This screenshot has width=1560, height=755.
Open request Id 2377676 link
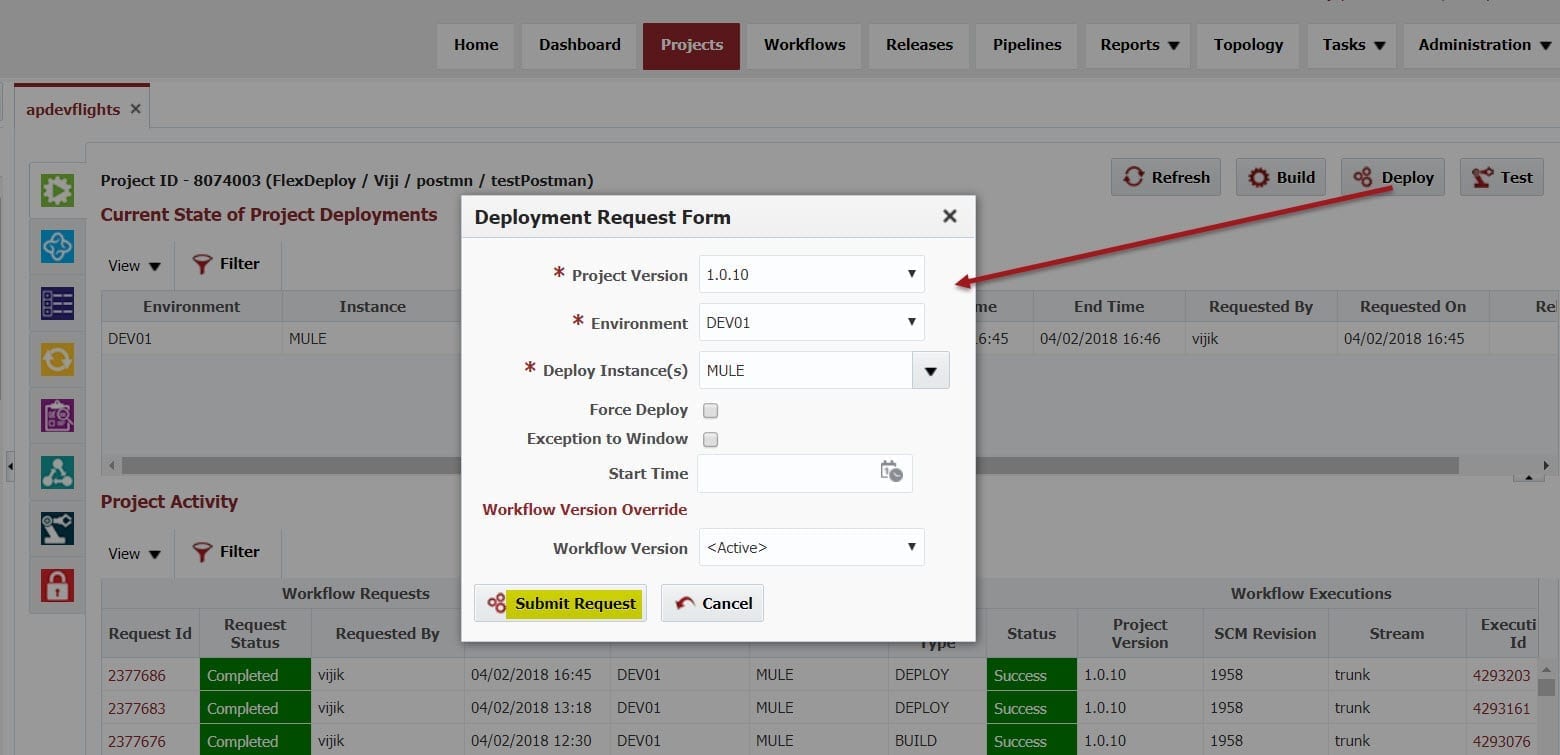pos(137,741)
